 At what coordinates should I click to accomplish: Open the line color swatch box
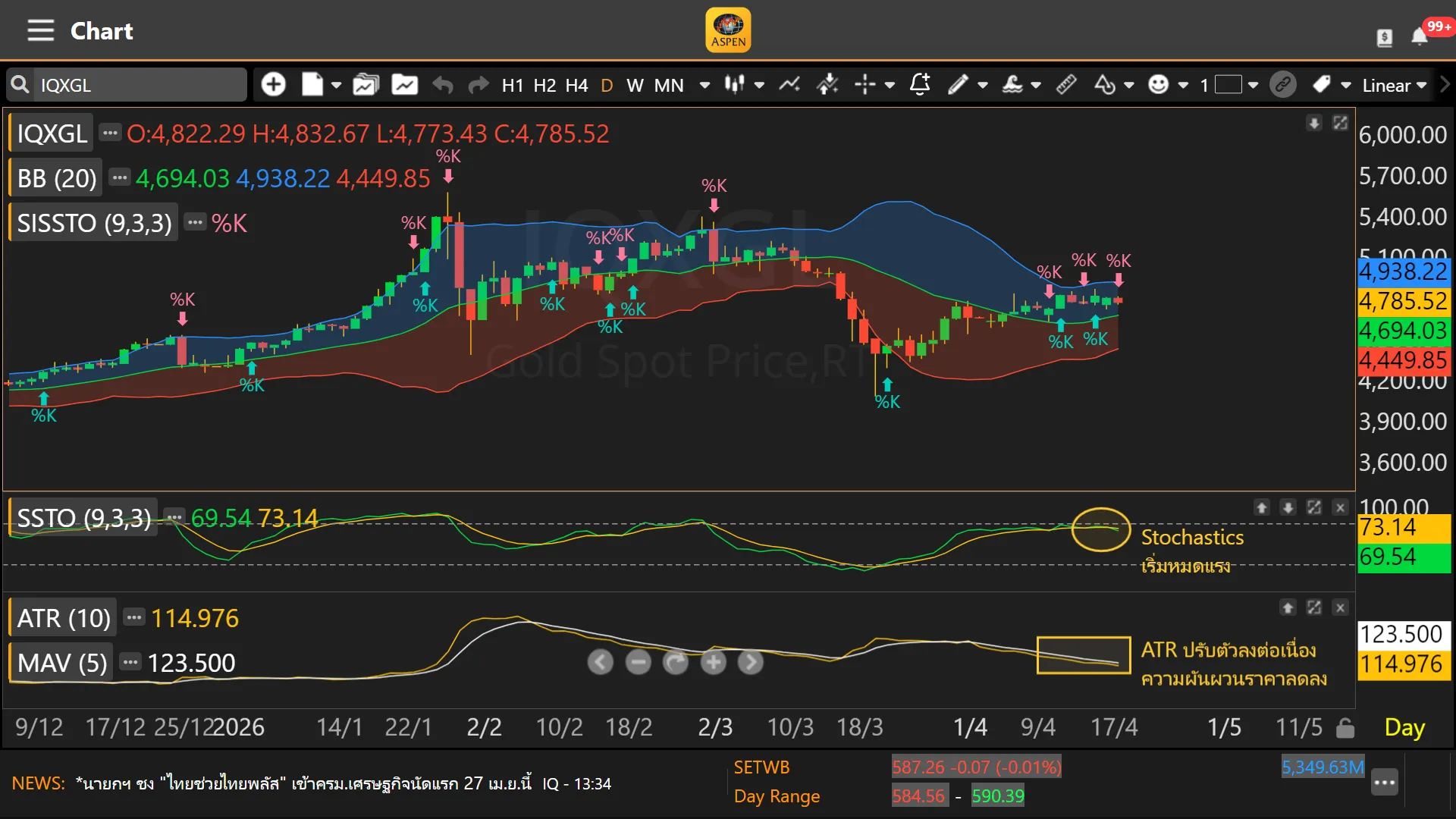[x=1228, y=84]
